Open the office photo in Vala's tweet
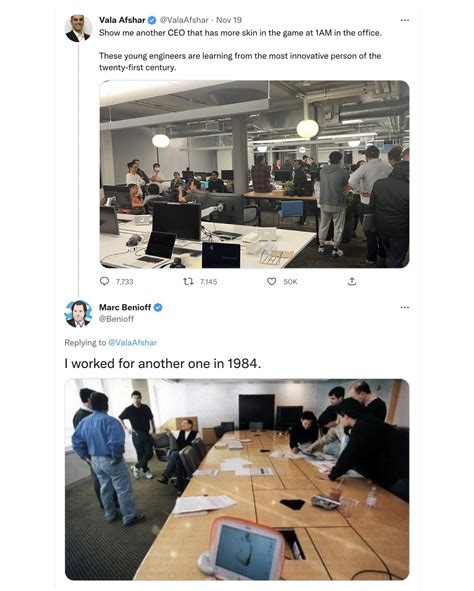Screen dimensions: 474x591 pyautogui.click(x=254, y=174)
